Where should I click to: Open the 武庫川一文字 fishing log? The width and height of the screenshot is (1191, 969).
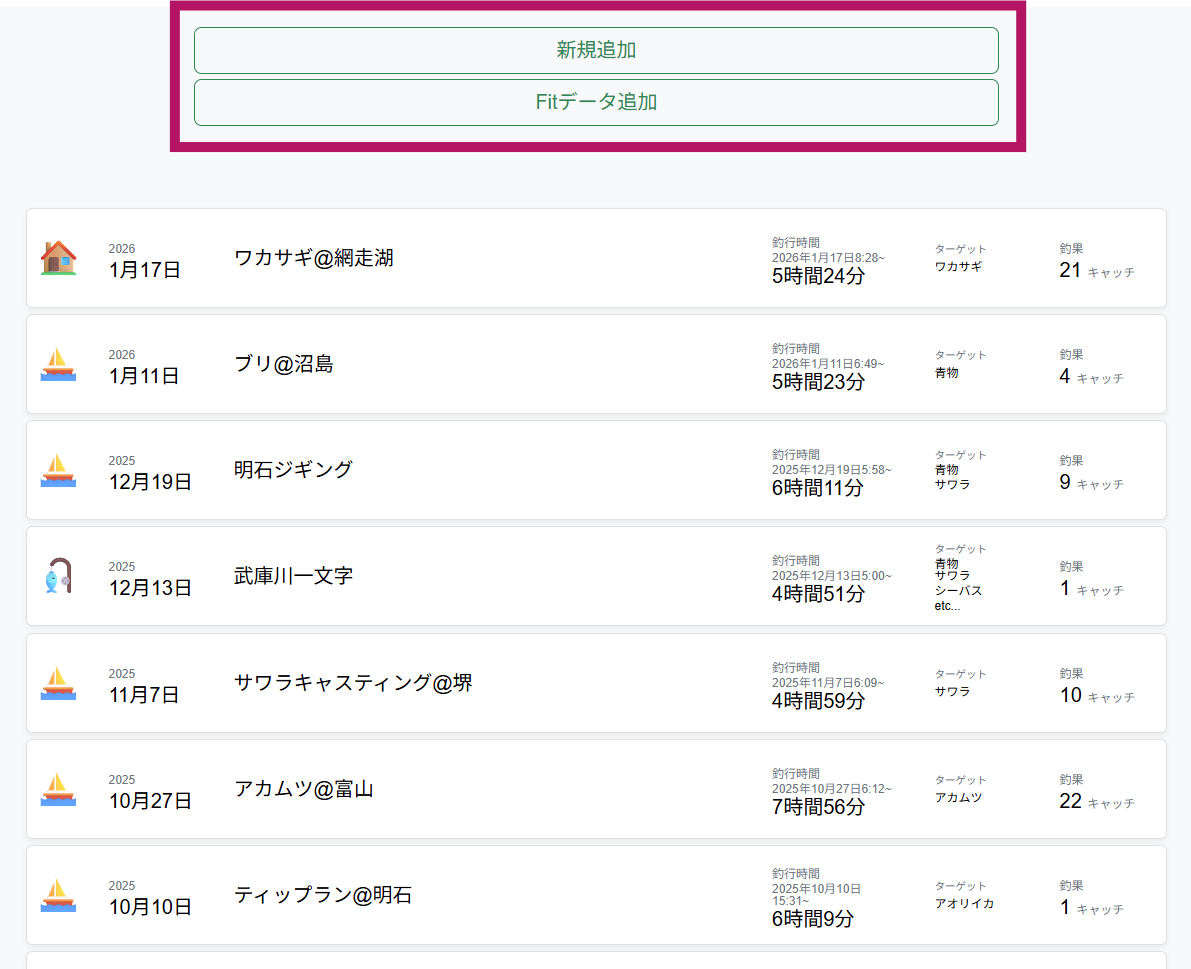pos(596,577)
